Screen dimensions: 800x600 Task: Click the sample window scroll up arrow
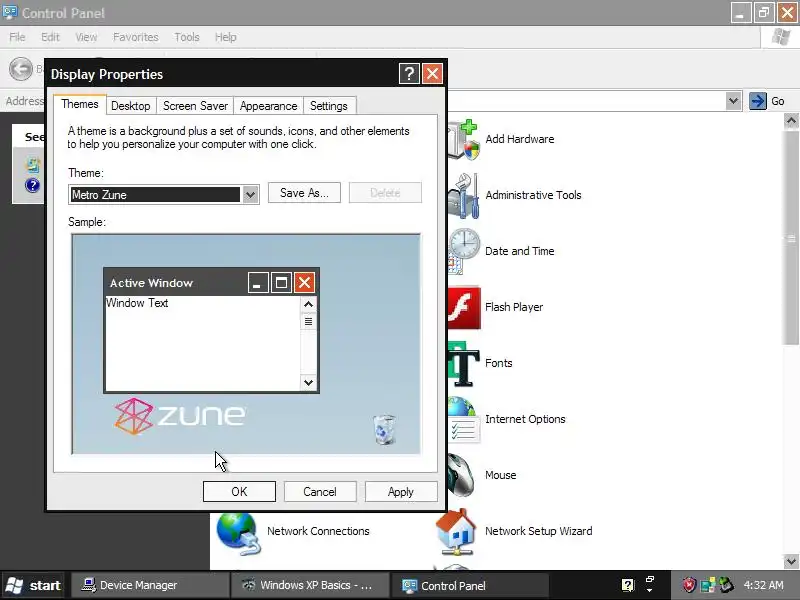[308, 305]
